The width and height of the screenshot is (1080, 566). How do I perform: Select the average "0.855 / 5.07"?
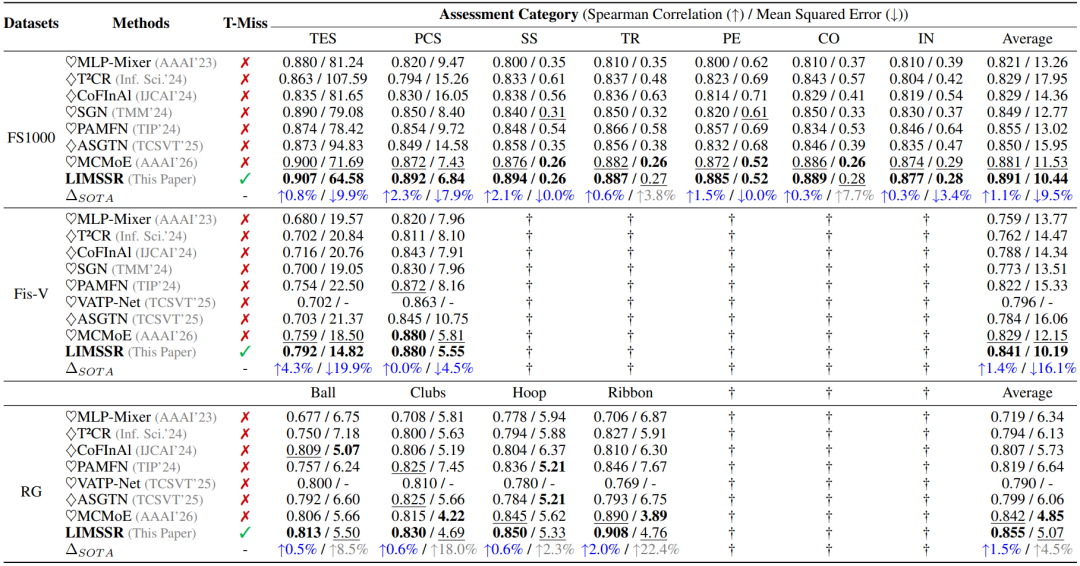1027,533
